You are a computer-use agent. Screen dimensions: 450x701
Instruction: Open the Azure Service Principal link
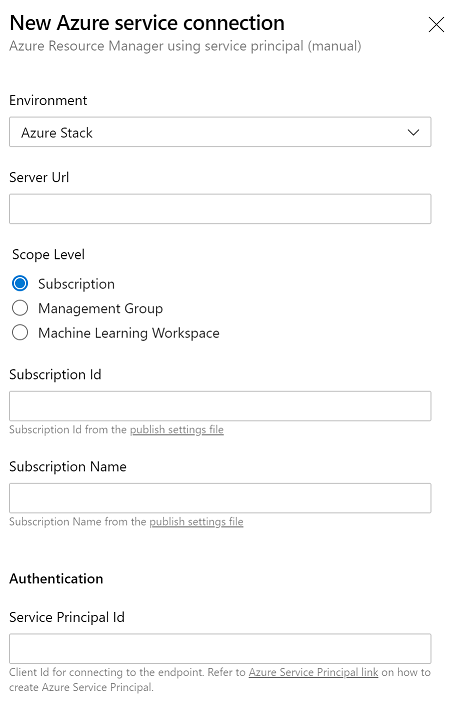point(313,672)
